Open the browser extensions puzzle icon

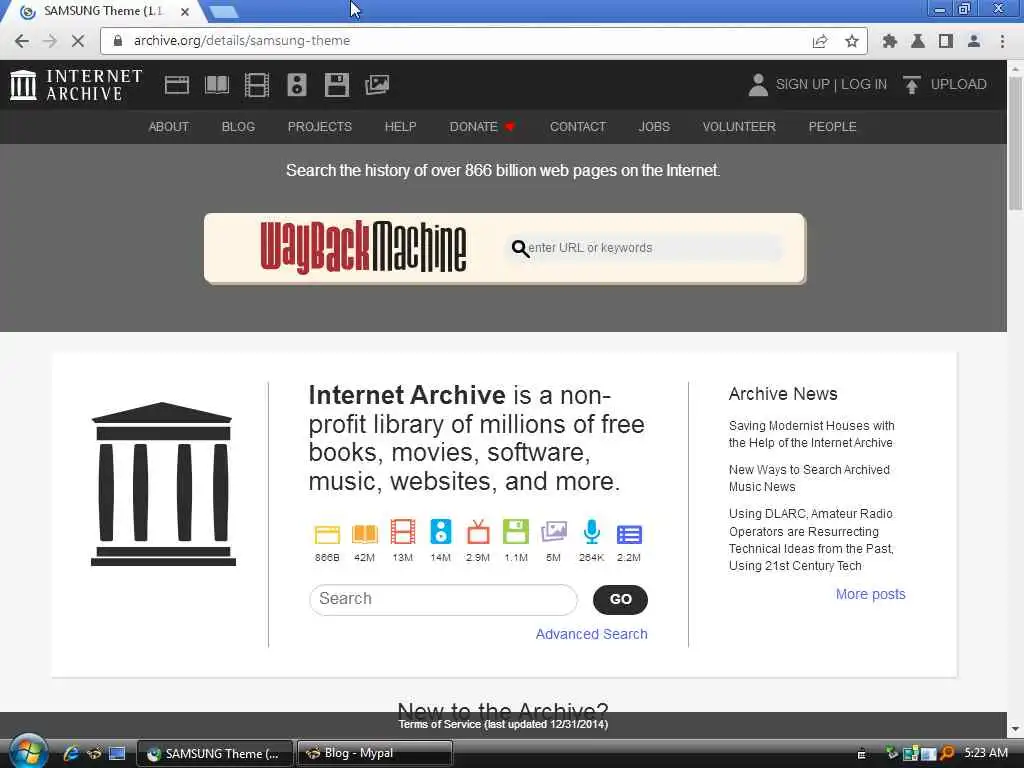coord(889,41)
